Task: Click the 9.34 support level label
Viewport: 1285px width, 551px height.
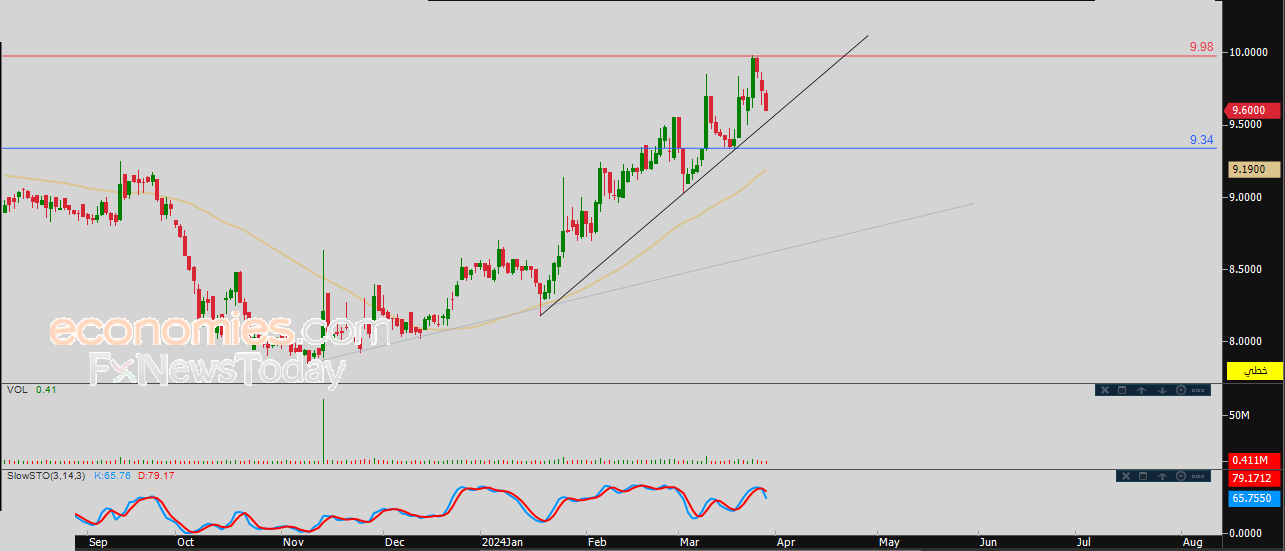Action: click(1201, 140)
